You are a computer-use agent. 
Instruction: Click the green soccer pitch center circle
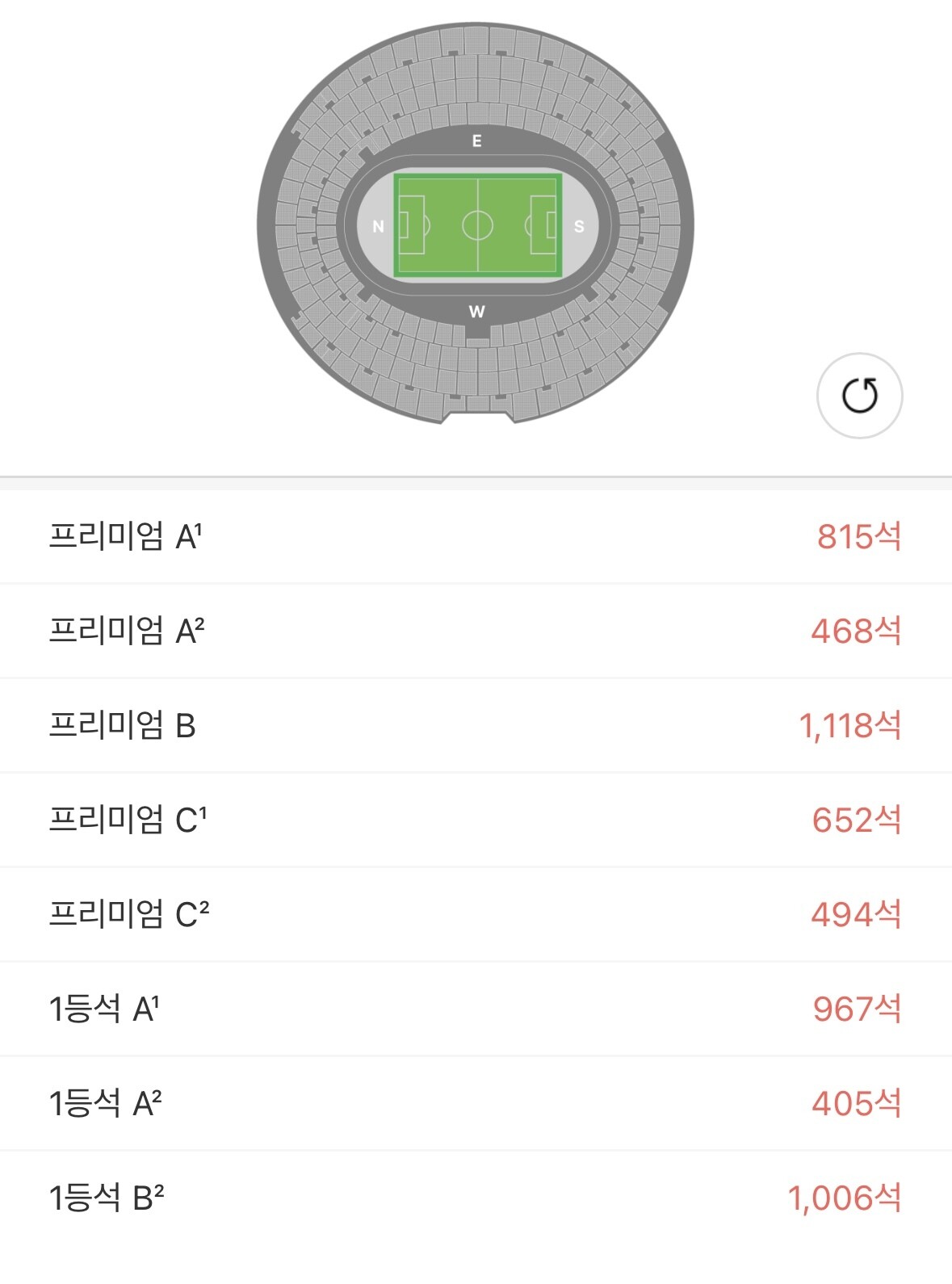pos(477,225)
